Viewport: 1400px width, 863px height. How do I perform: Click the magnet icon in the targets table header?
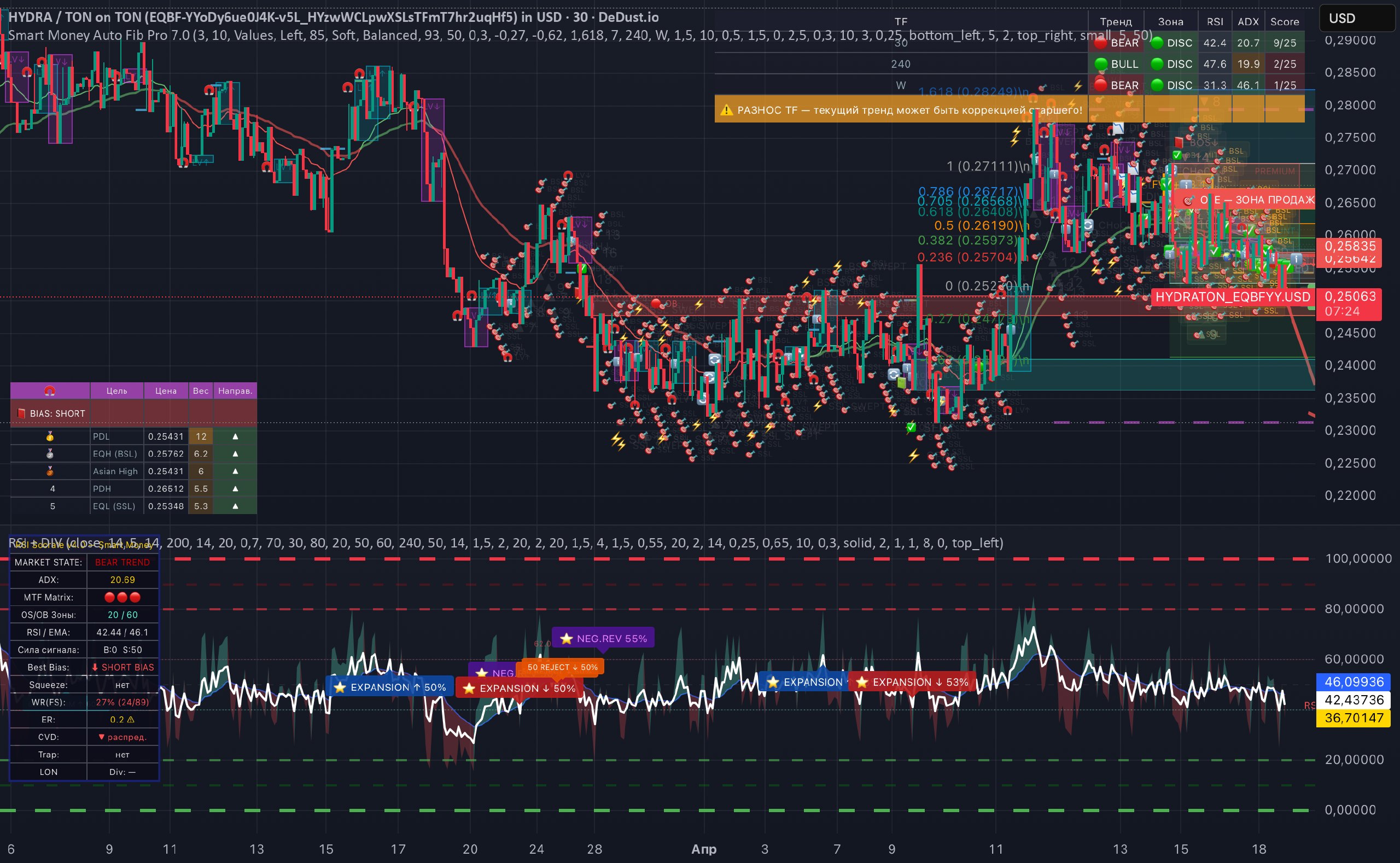tap(50, 390)
